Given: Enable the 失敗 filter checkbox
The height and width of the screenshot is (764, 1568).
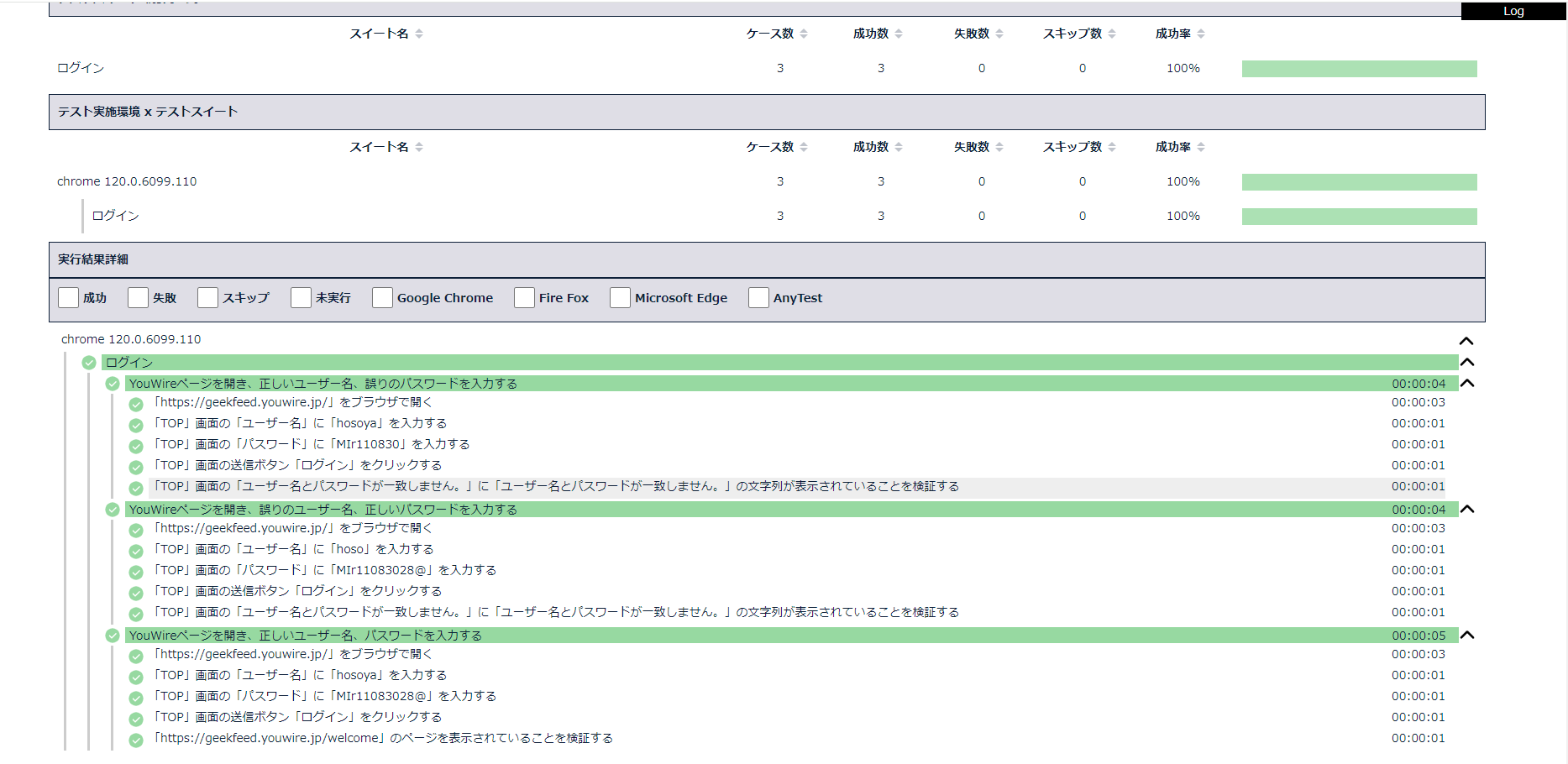Looking at the screenshot, I should coord(139,298).
